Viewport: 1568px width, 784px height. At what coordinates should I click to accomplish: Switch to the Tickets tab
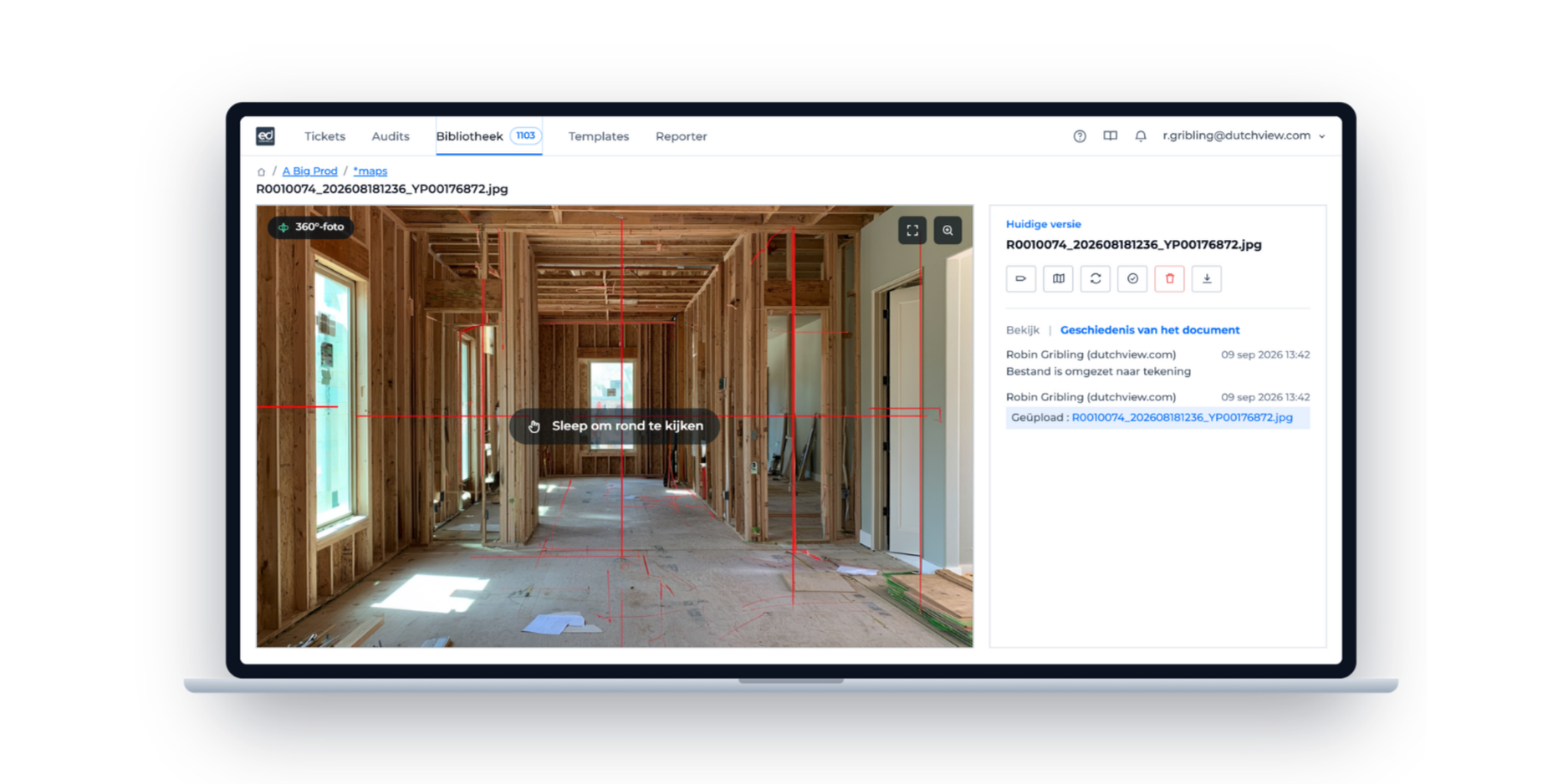(x=324, y=136)
